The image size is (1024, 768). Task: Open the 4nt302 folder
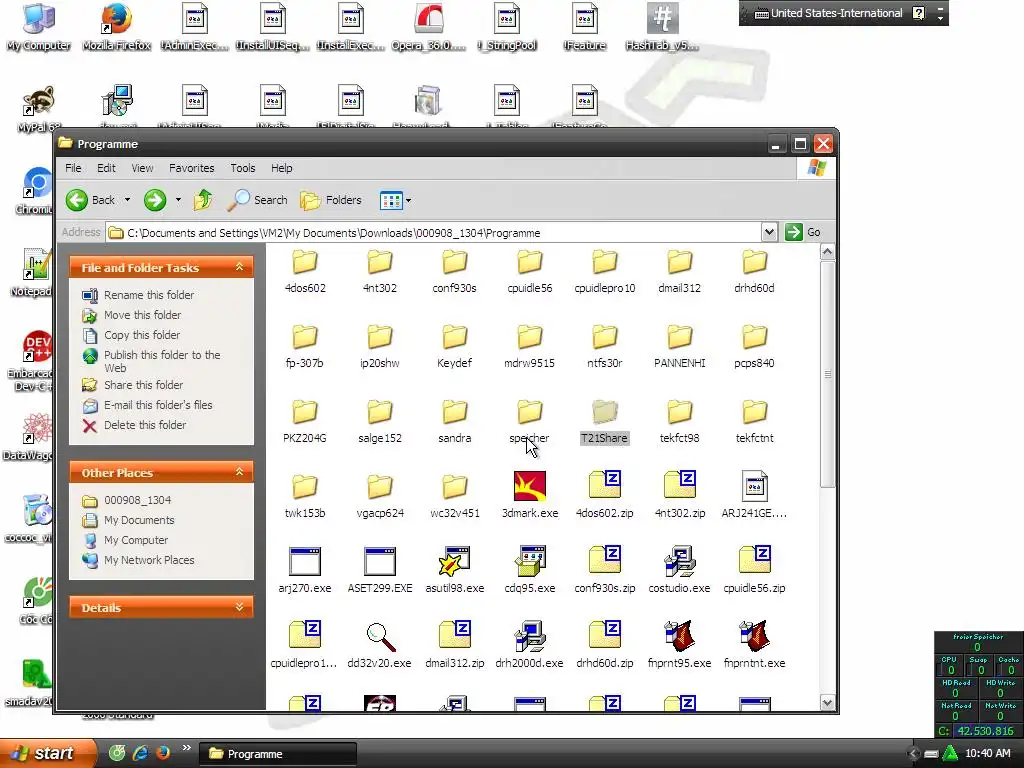379,272
